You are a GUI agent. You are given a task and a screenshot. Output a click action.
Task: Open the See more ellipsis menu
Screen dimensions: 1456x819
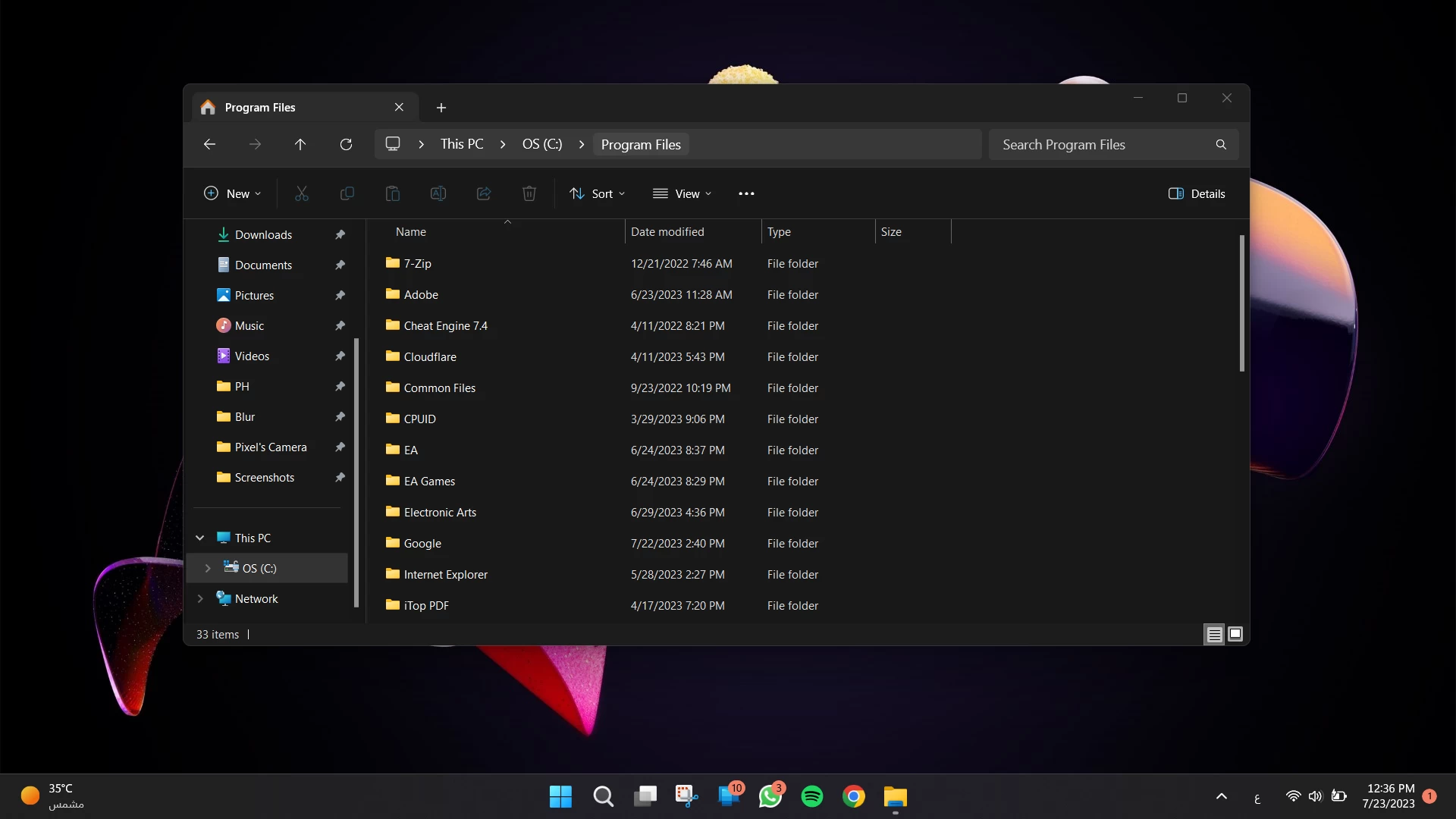[746, 193]
